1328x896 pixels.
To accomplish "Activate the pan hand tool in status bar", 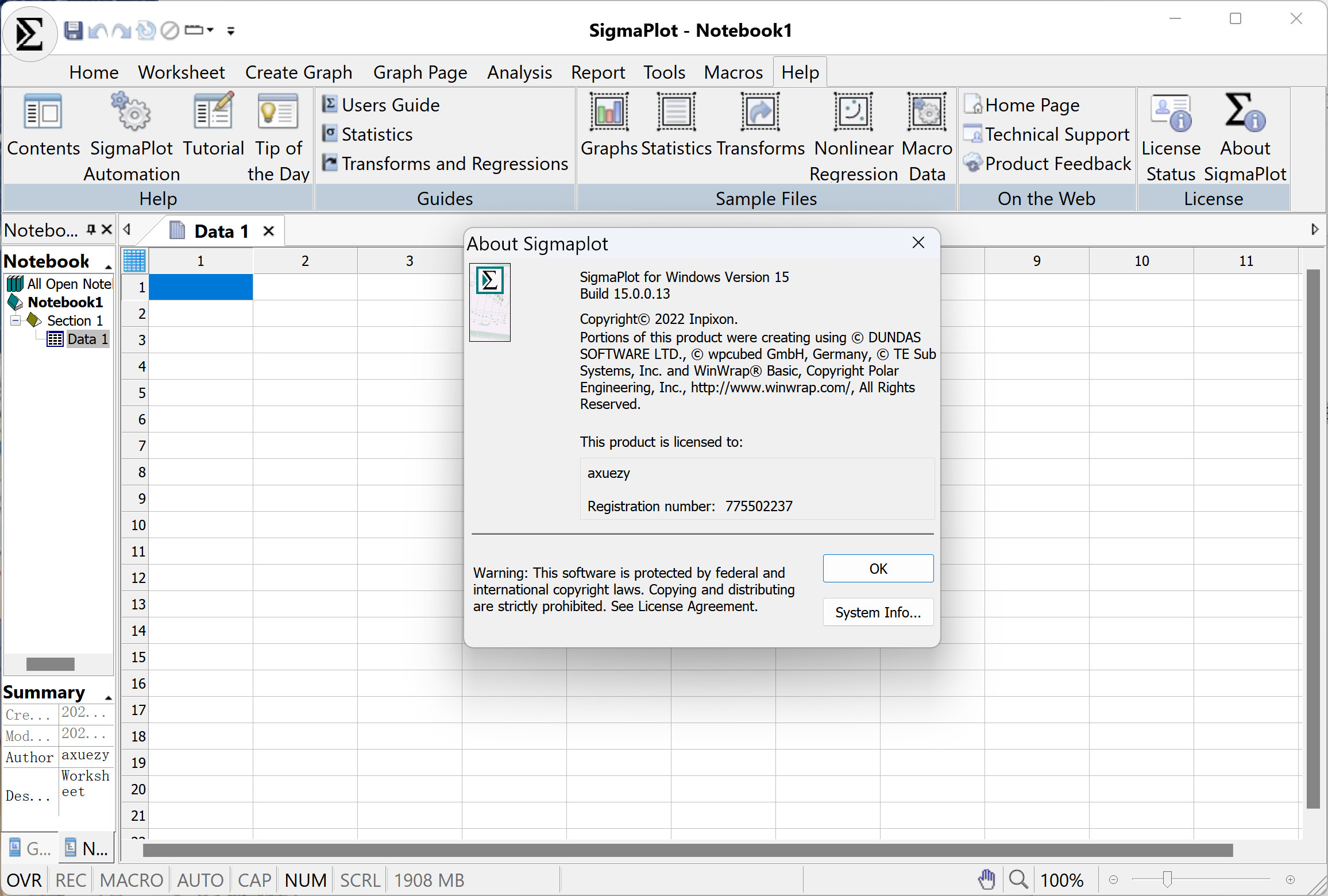I will (x=987, y=879).
